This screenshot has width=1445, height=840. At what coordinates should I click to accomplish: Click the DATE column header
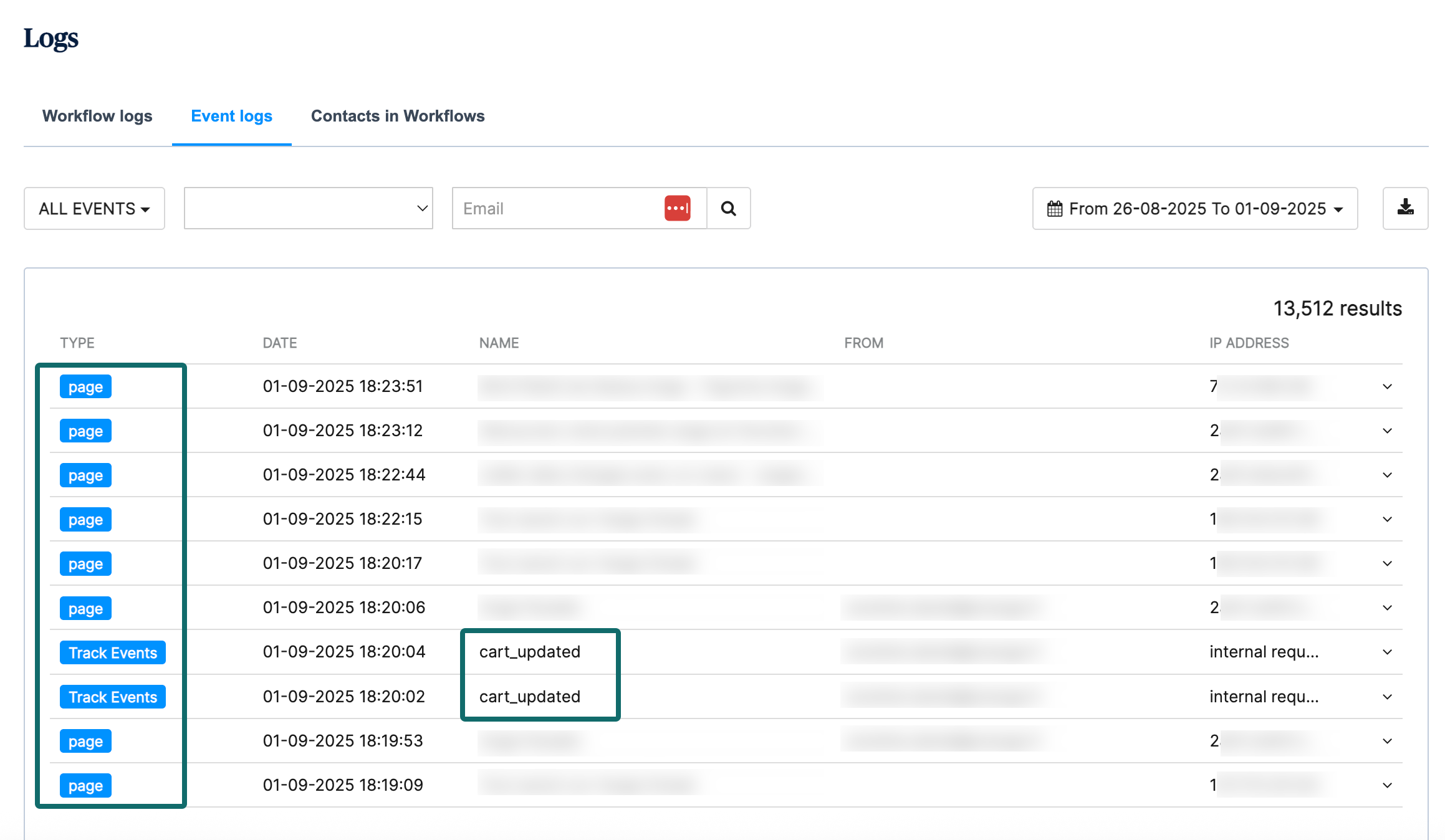[279, 342]
